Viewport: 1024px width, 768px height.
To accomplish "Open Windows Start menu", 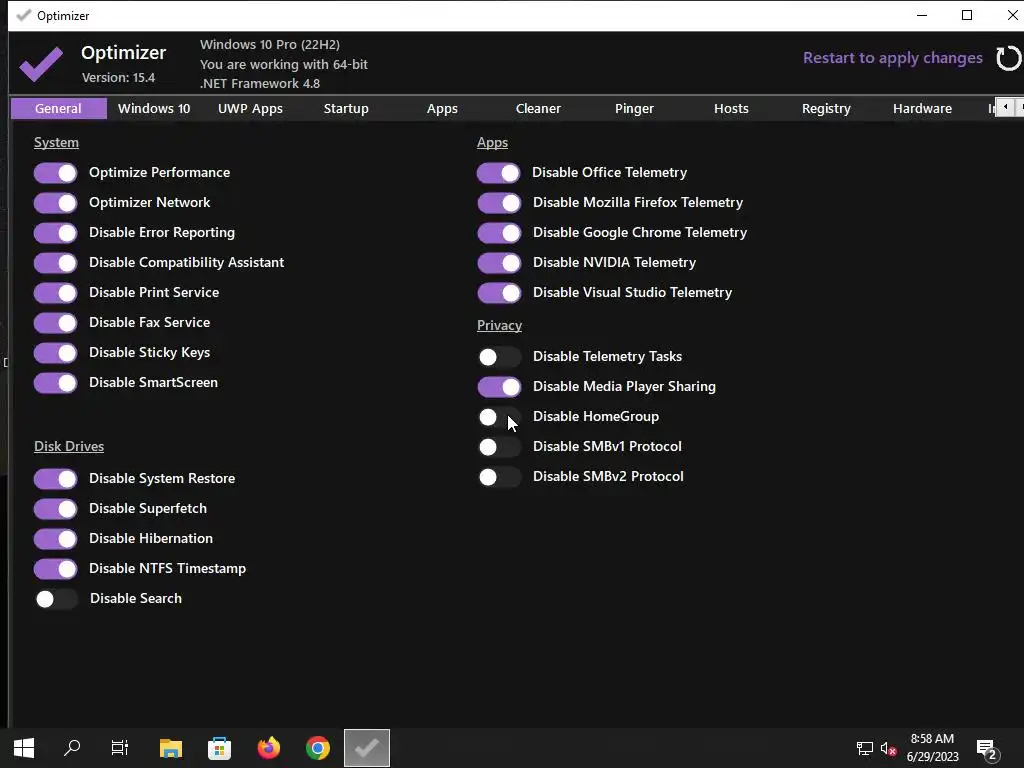I will (24, 748).
